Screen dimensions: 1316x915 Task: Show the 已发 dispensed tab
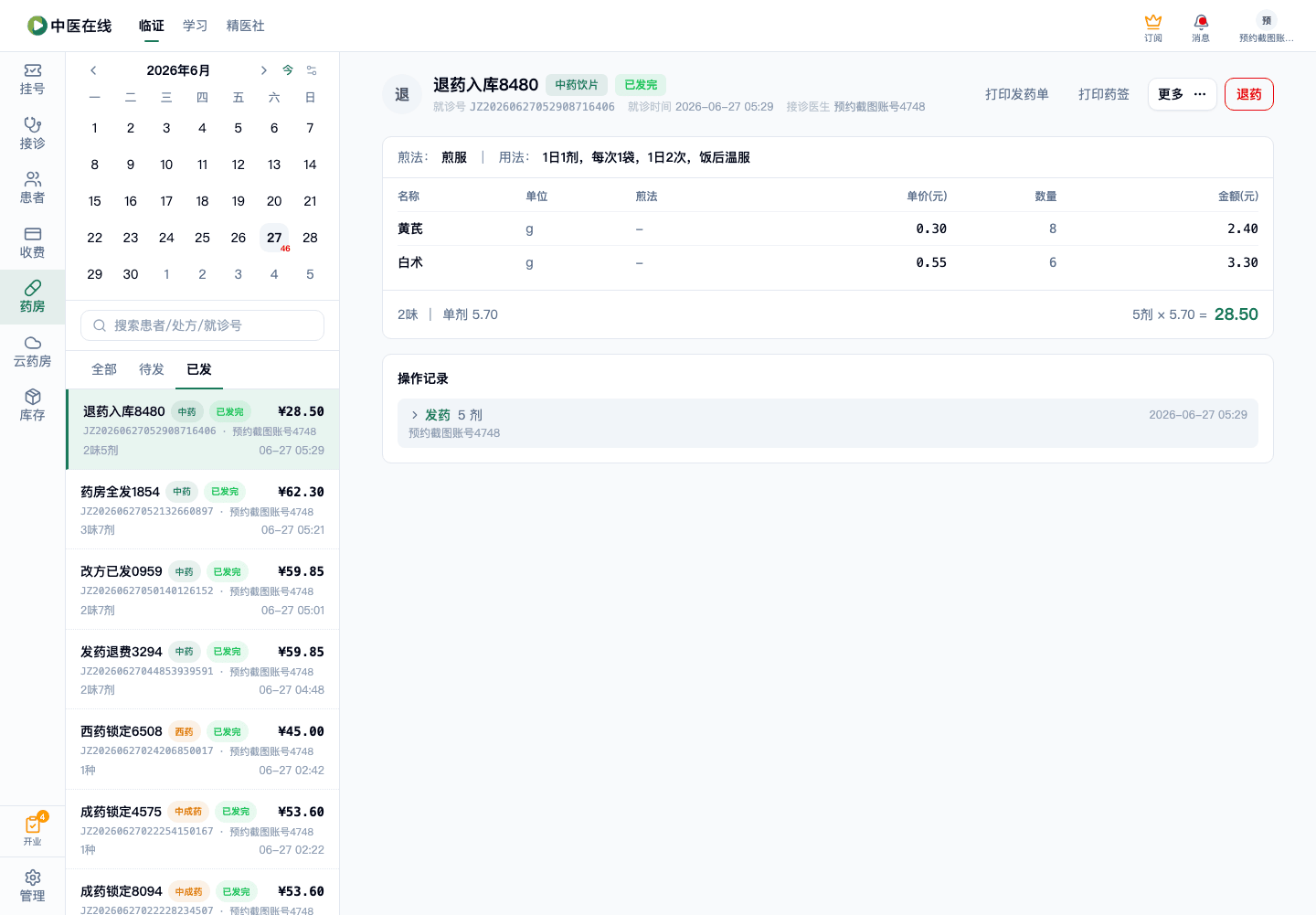199,369
